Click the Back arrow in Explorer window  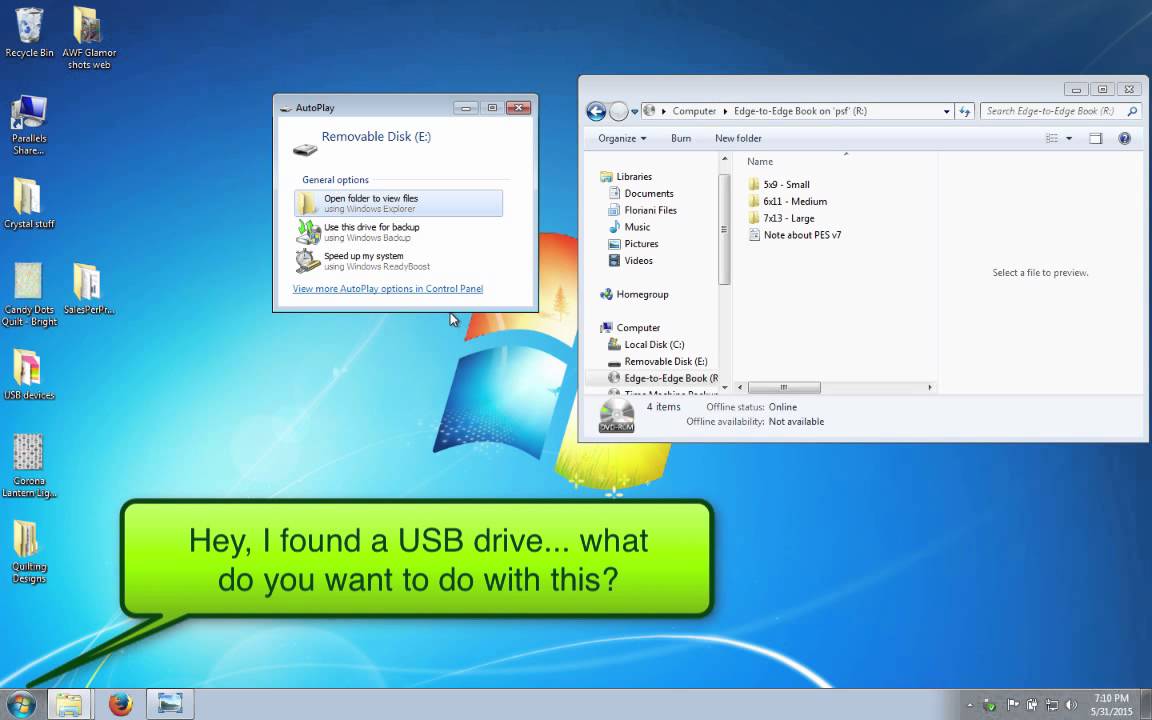click(596, 111)
